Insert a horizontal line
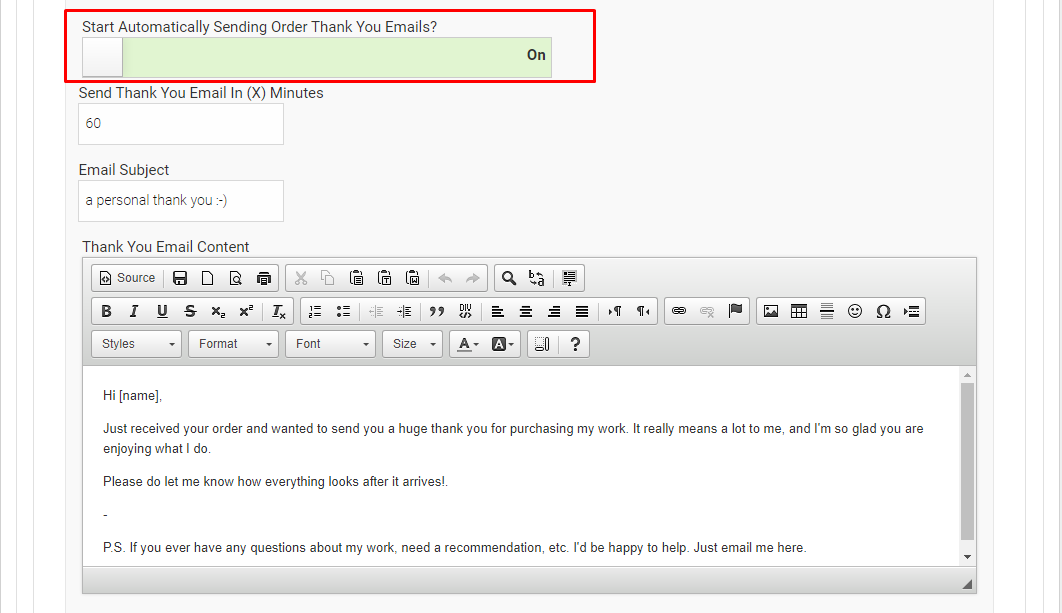The image size is (1062, 613). (x=827, y=310)
